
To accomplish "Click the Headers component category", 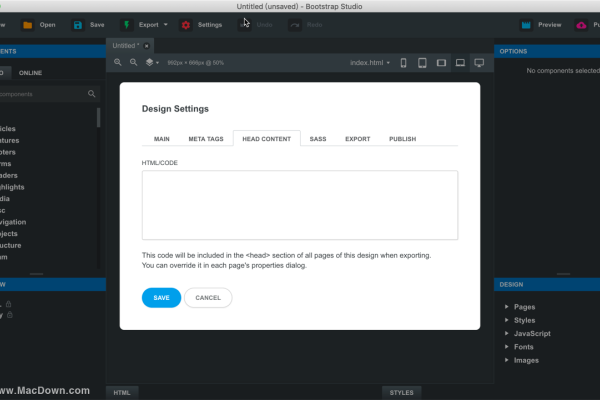I will click(9, 175).
